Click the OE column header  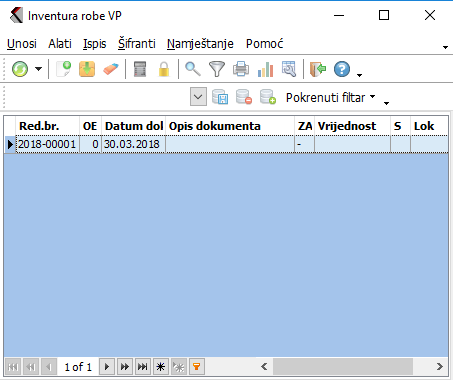[x=90, y=126]
